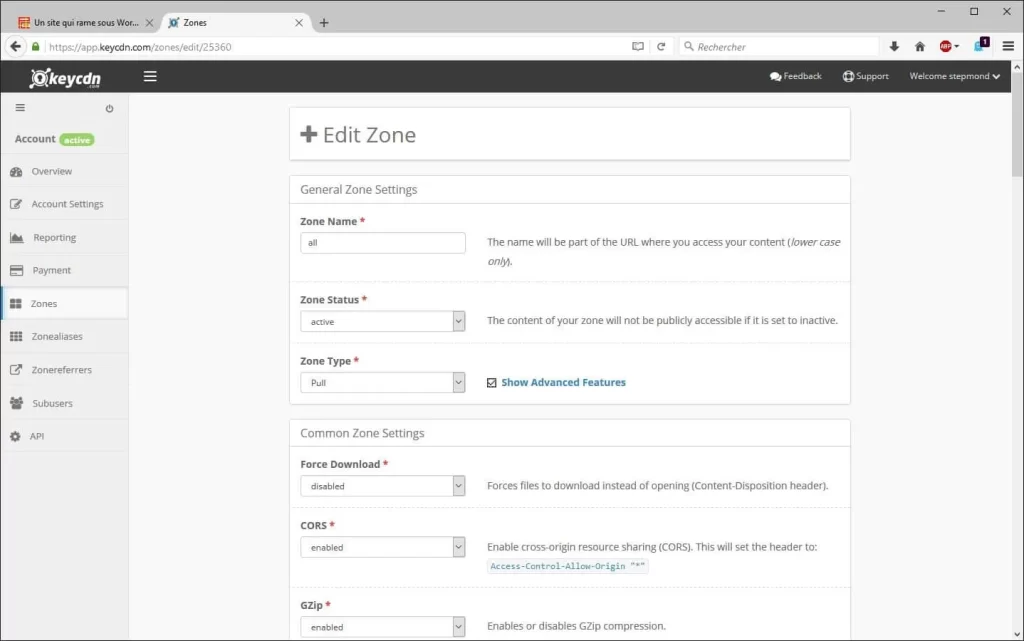Click the browser back arrow button

click(x=16, y=46)
